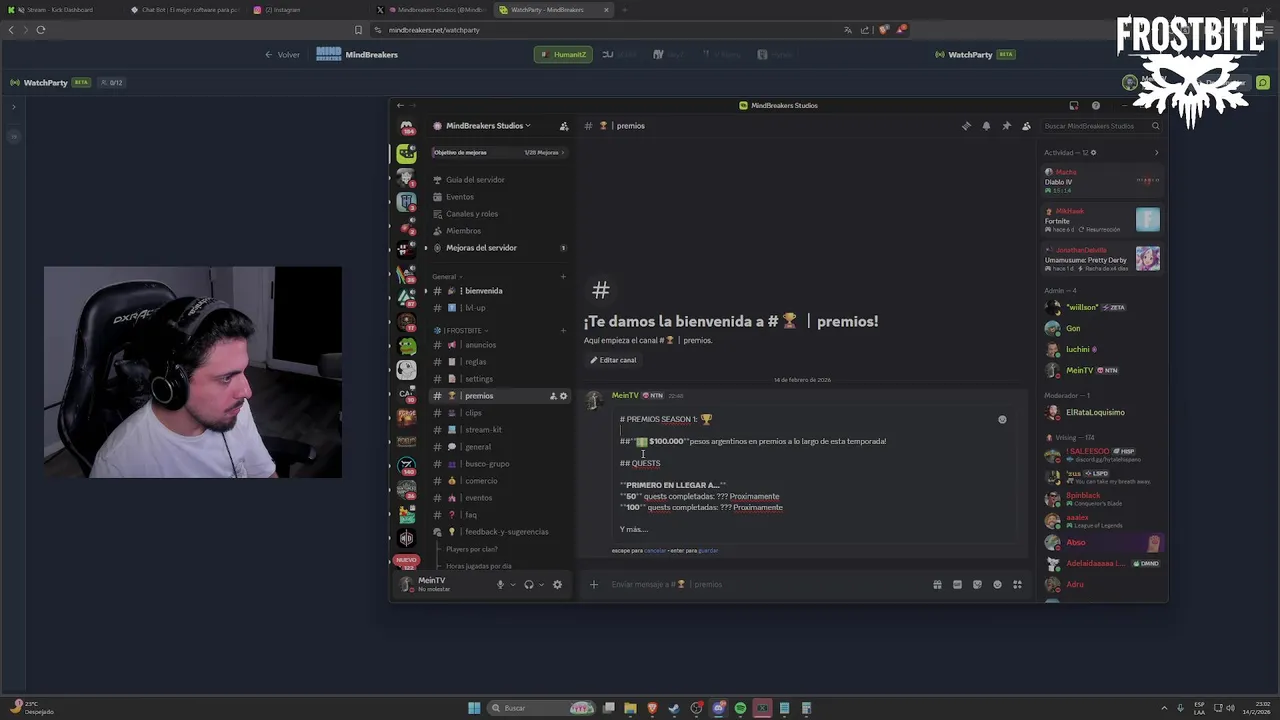Open threads icon in premios channel header

[x=966, y=126]
